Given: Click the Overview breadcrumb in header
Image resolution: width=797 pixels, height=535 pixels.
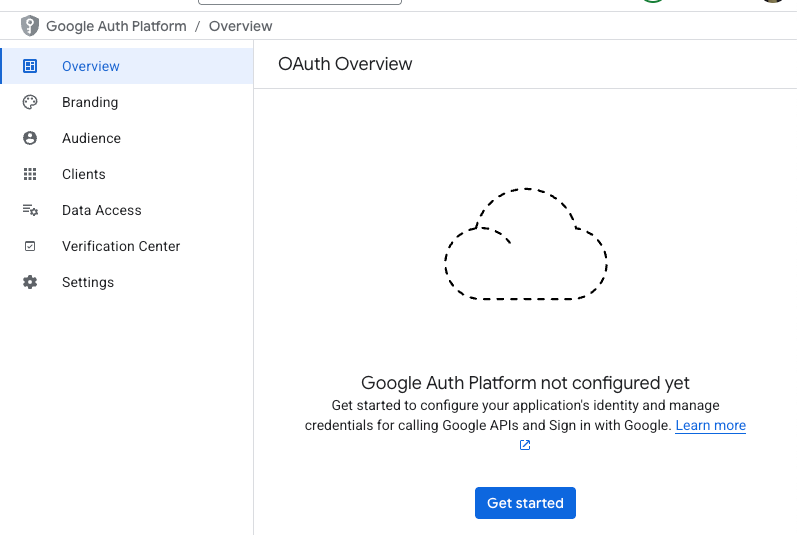Looking at the screenshot, I should tap(240, 26).
